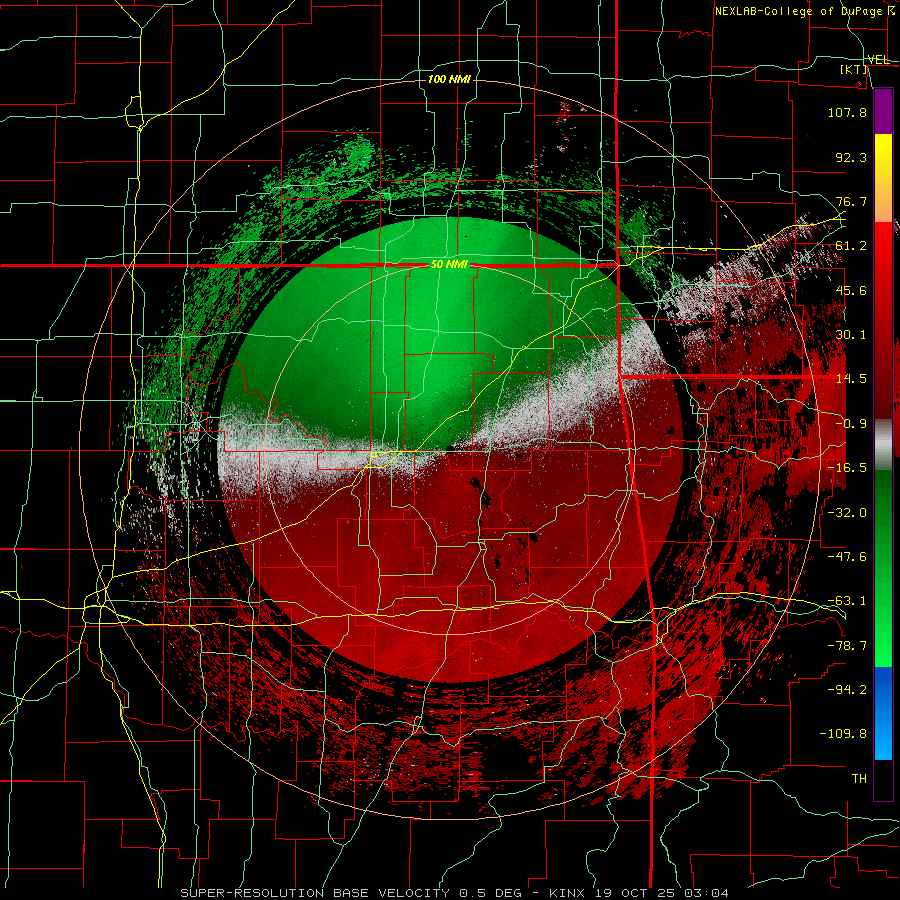Viewport: 900px width, 900px height.
Task: Select the 76.7 scale value
Action: tap(851, 201)
